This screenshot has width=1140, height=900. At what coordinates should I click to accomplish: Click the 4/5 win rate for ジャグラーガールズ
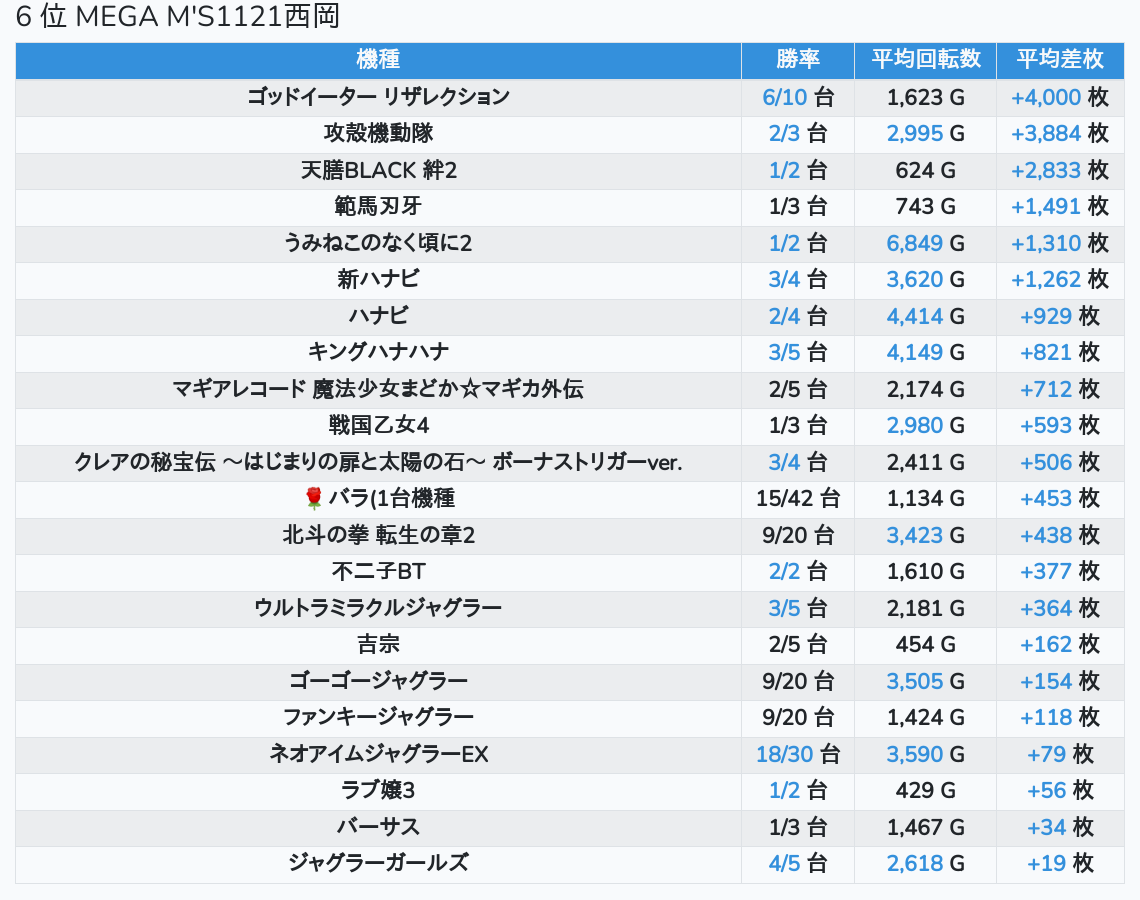(784, 863)
